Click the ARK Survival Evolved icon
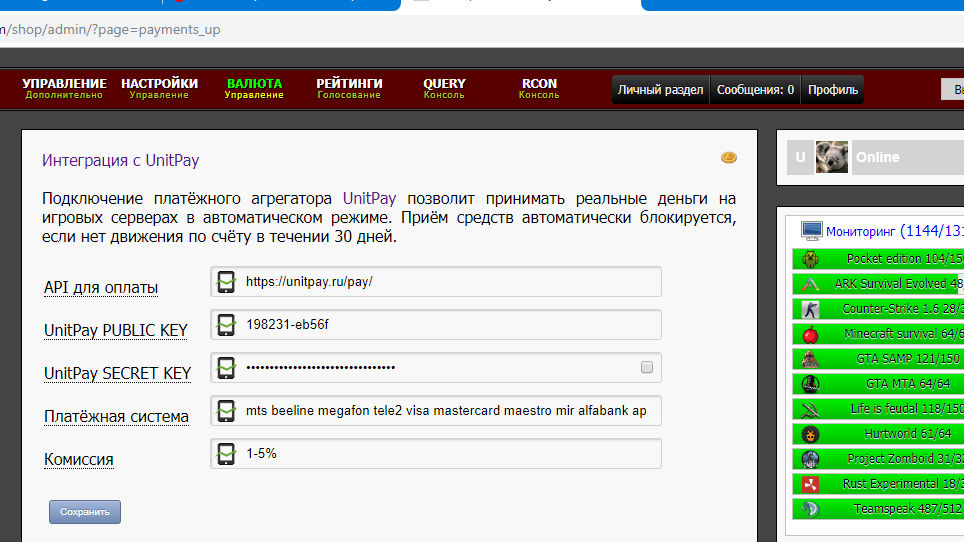 click(x=810, y=284)
